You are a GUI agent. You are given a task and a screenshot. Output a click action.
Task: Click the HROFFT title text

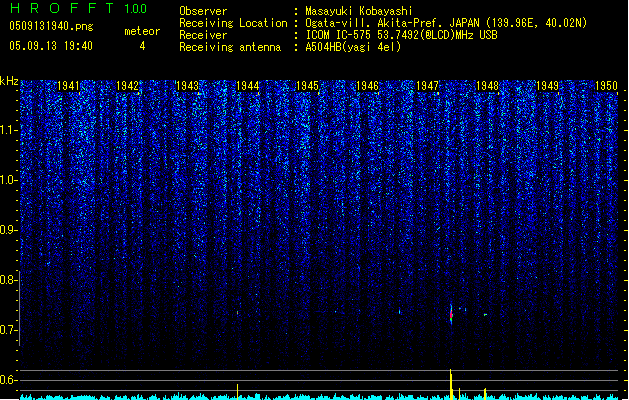61,8
